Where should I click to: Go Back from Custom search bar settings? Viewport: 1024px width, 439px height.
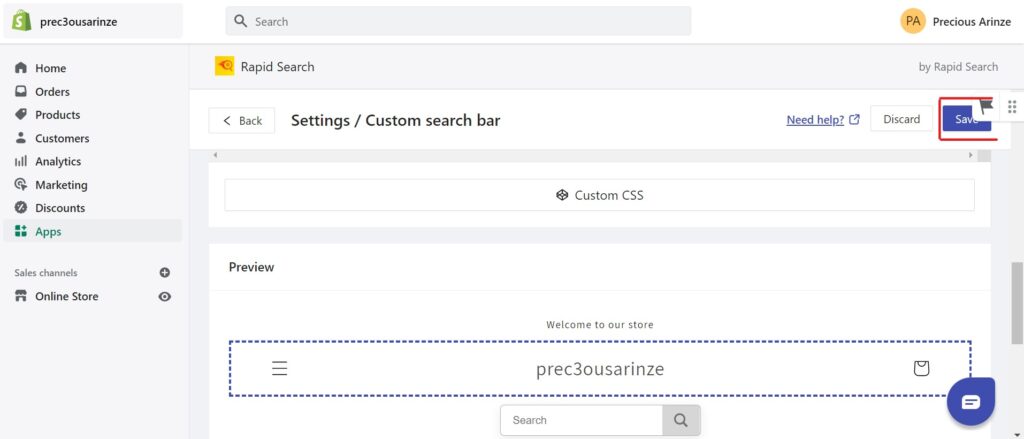coord(242,120)
